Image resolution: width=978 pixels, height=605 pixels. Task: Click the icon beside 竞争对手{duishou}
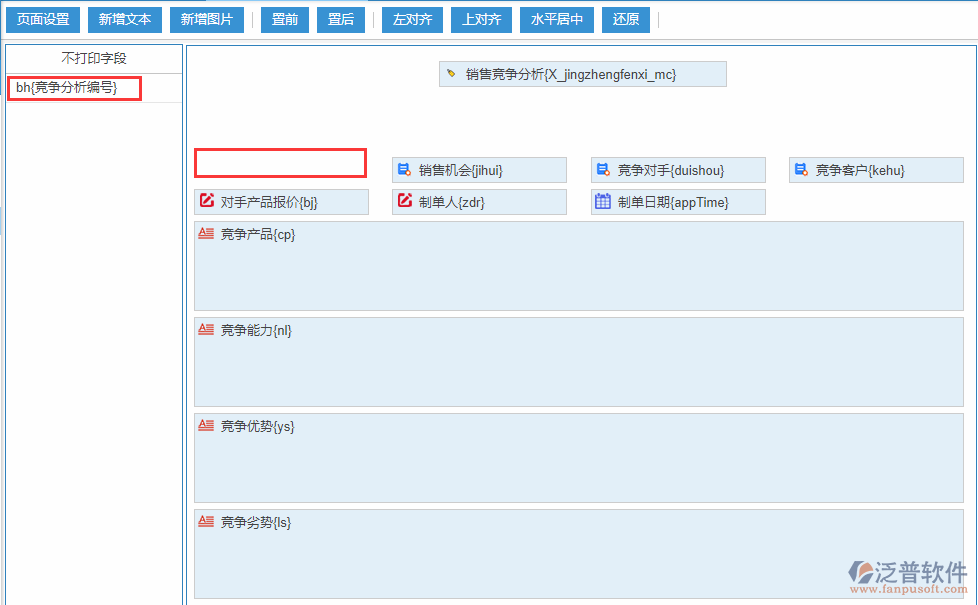(x=603, y=170)
